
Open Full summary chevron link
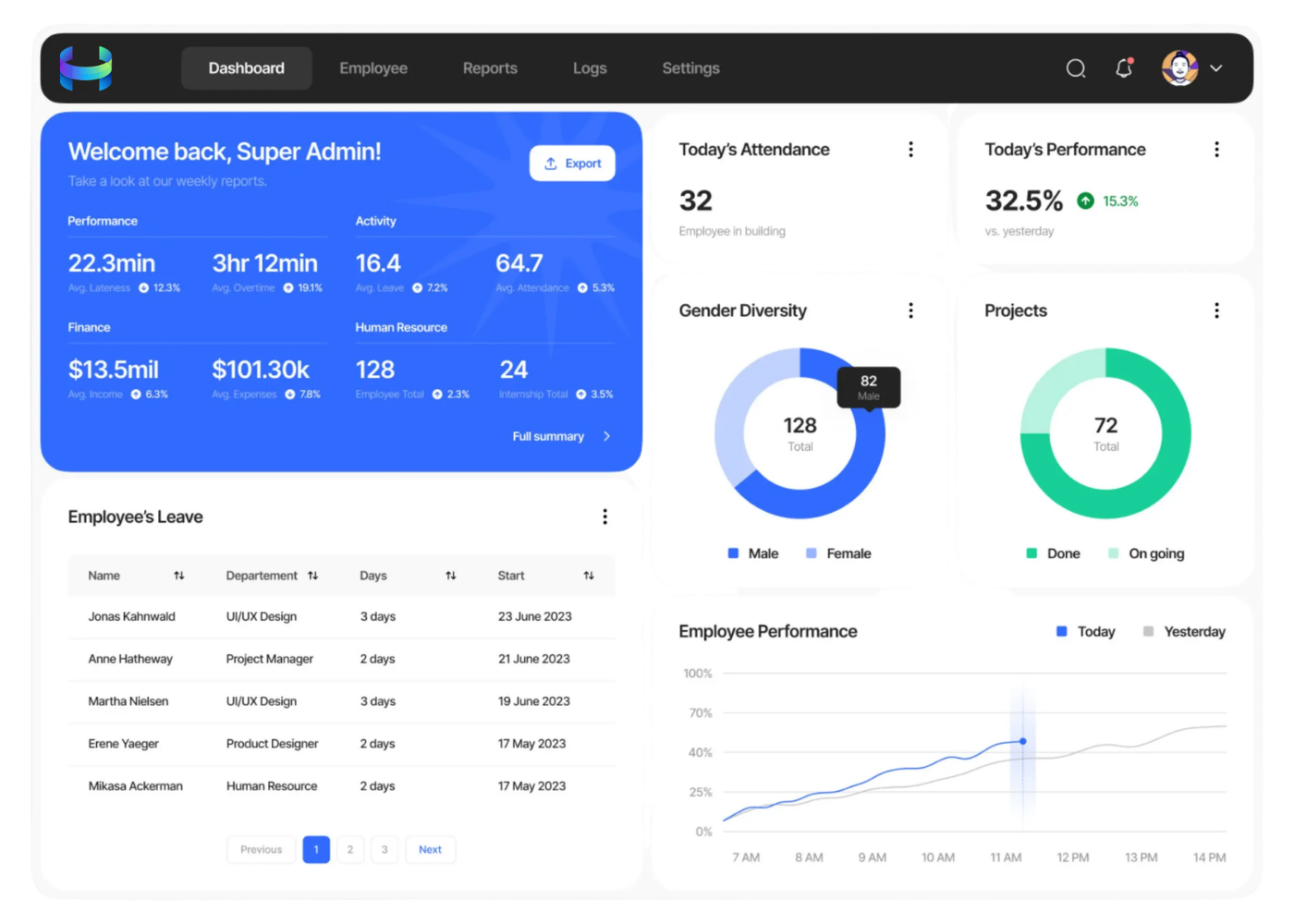click(x=606, y=436)
